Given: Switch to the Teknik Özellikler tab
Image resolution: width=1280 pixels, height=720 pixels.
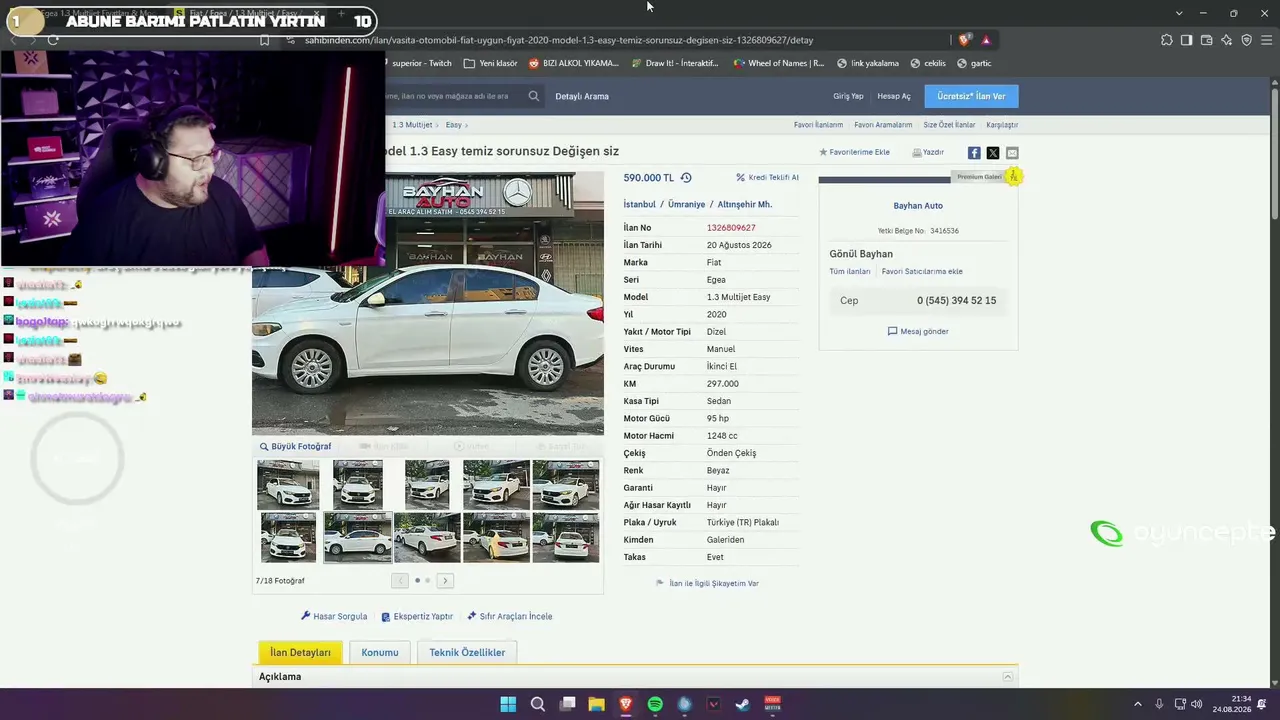Looking at the screenshot, I should point(467,652).
